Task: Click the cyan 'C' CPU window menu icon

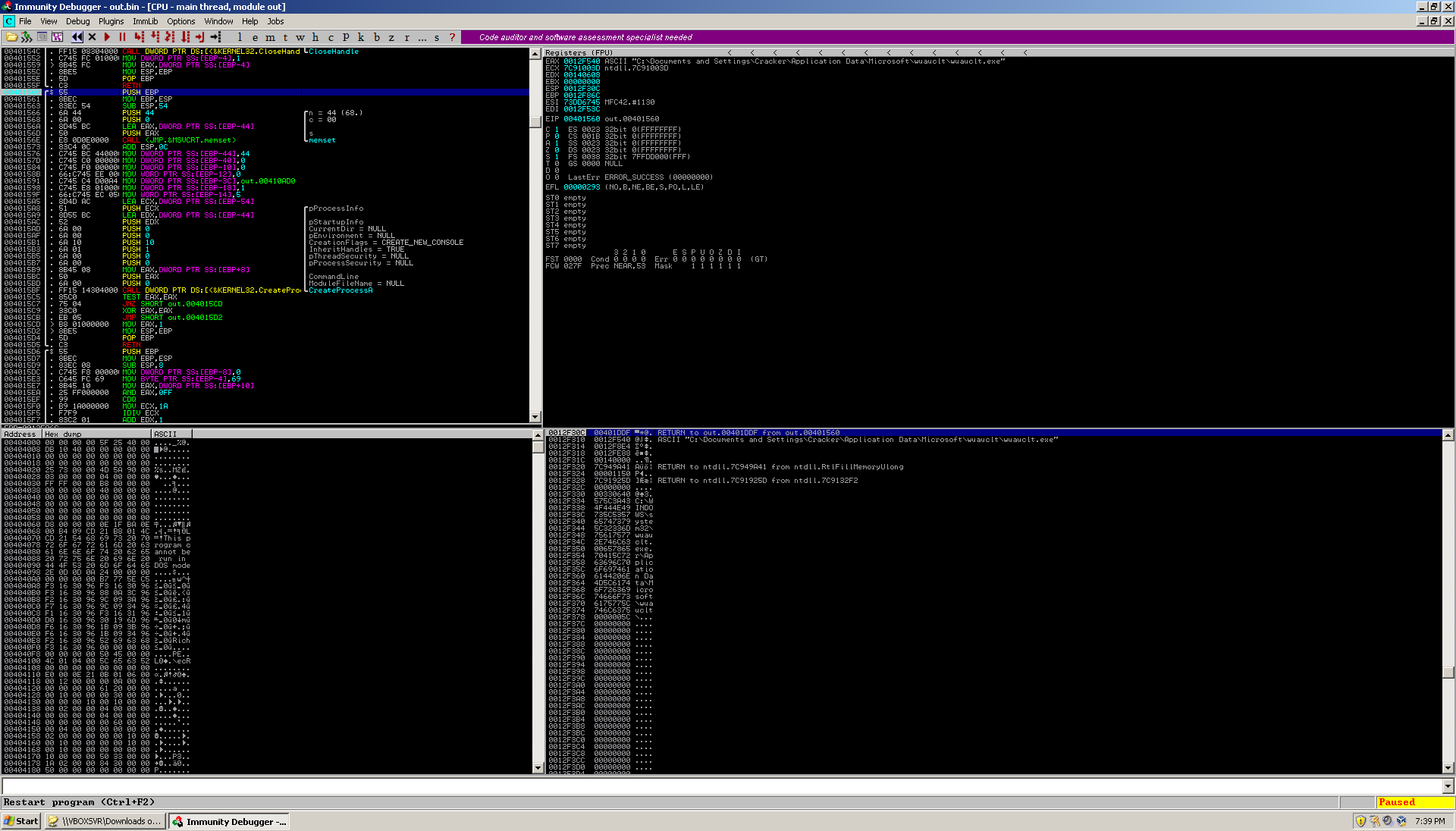Action: [9, 21]
